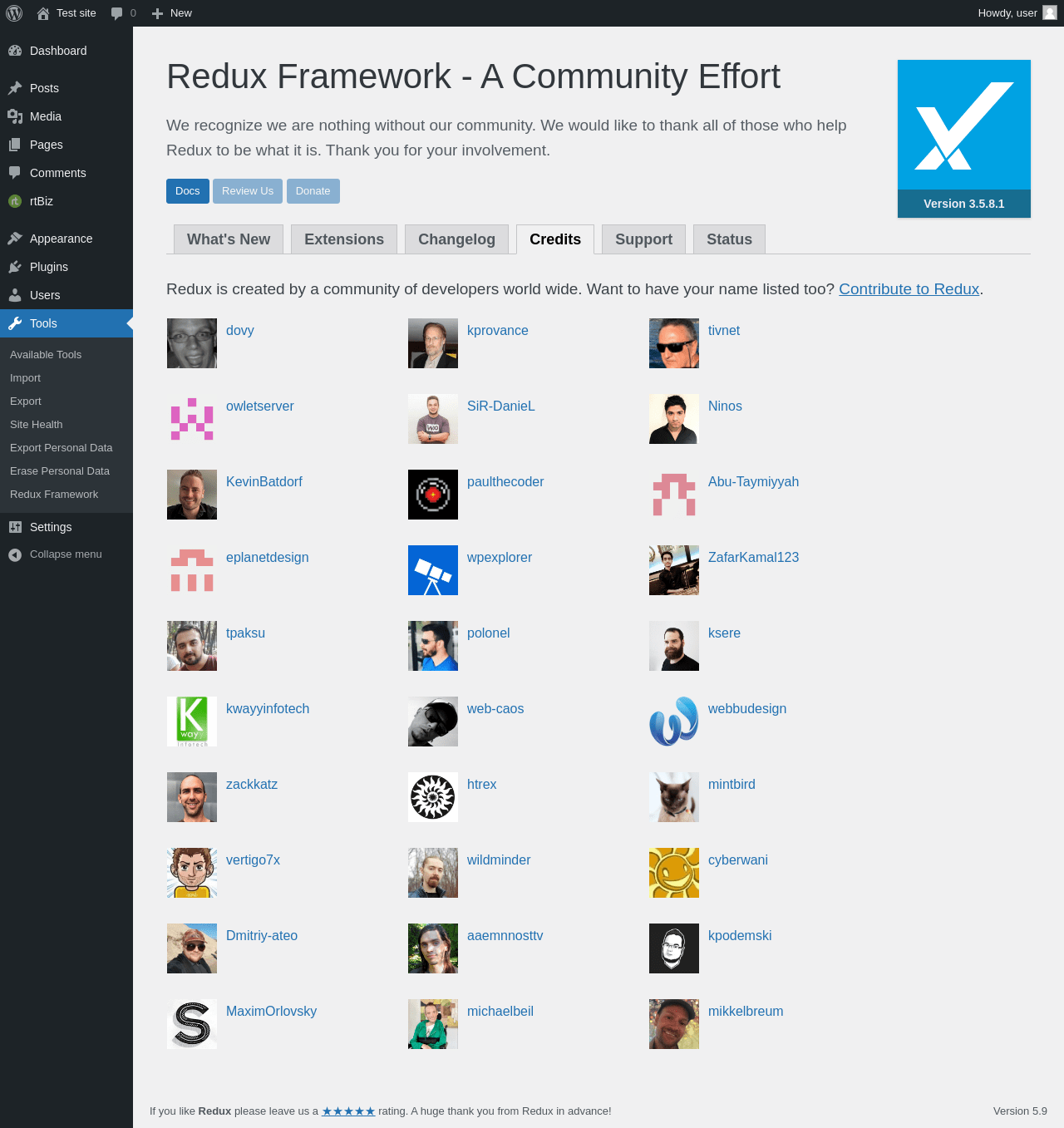Open Export submenu item
Image resolution: width=1064 pixels, height=1128 pixels.
point(66,401)
